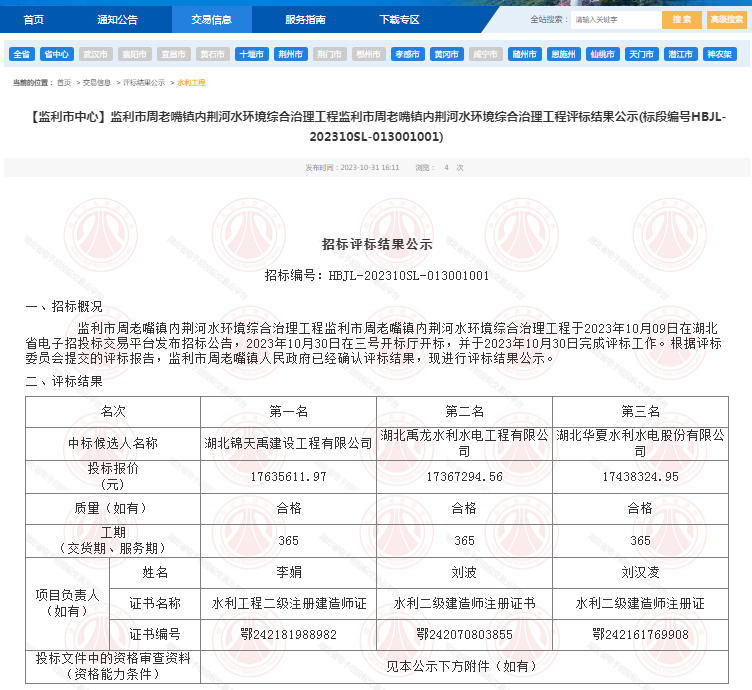Choose the 孝感市 city filter
752x690 pixels.
[407, 54]
